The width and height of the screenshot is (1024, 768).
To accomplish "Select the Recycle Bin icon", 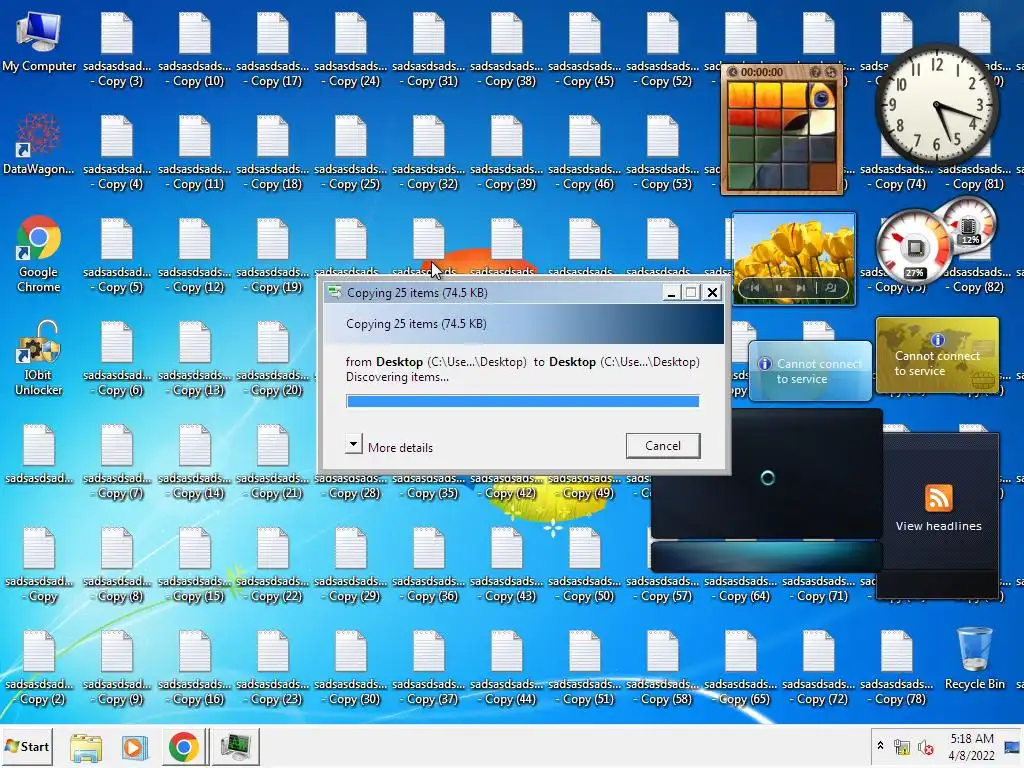I will coord(974,658).
